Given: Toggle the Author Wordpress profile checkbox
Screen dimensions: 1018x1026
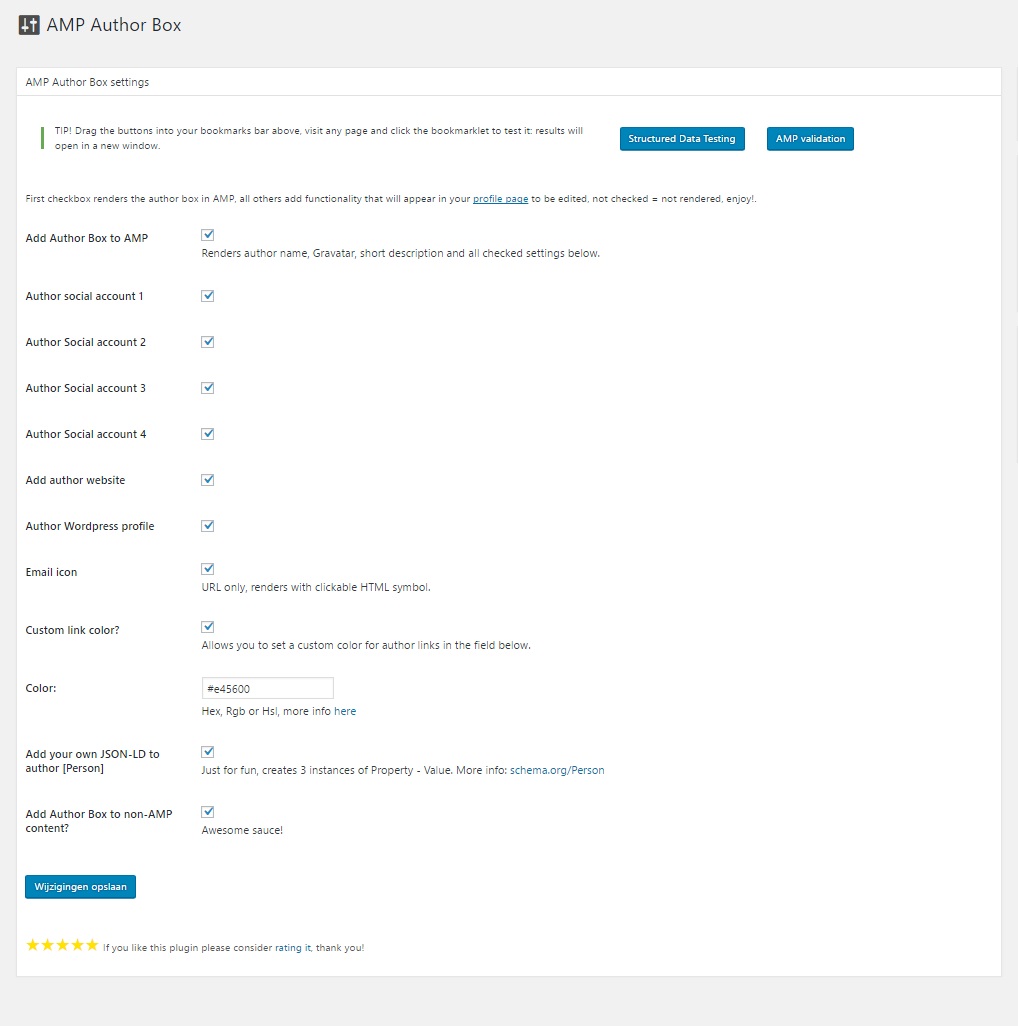Looking at the screenshot, I should click(207, 525).
